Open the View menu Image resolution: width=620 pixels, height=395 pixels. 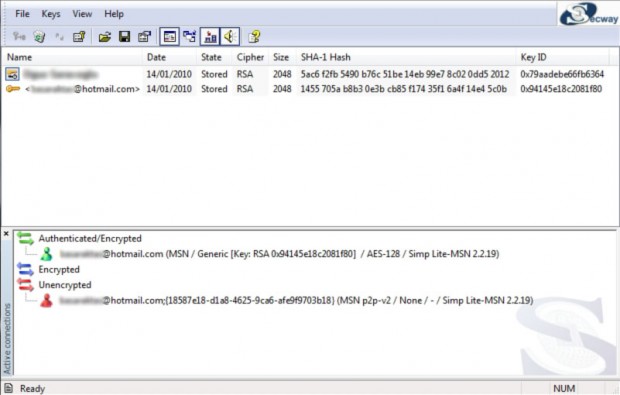(82, 14)
